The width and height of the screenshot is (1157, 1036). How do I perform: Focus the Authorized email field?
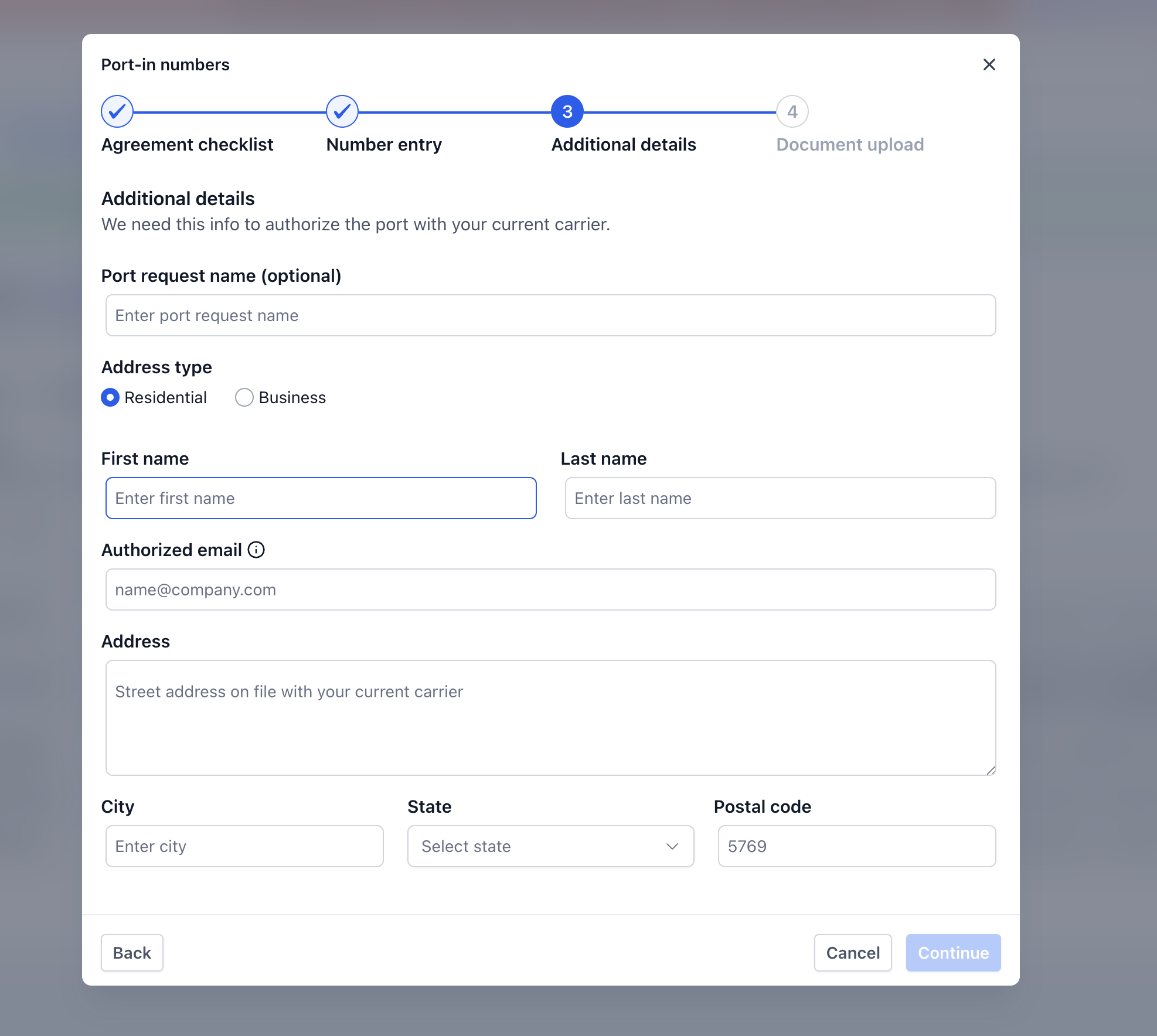(x=551, y=589)
